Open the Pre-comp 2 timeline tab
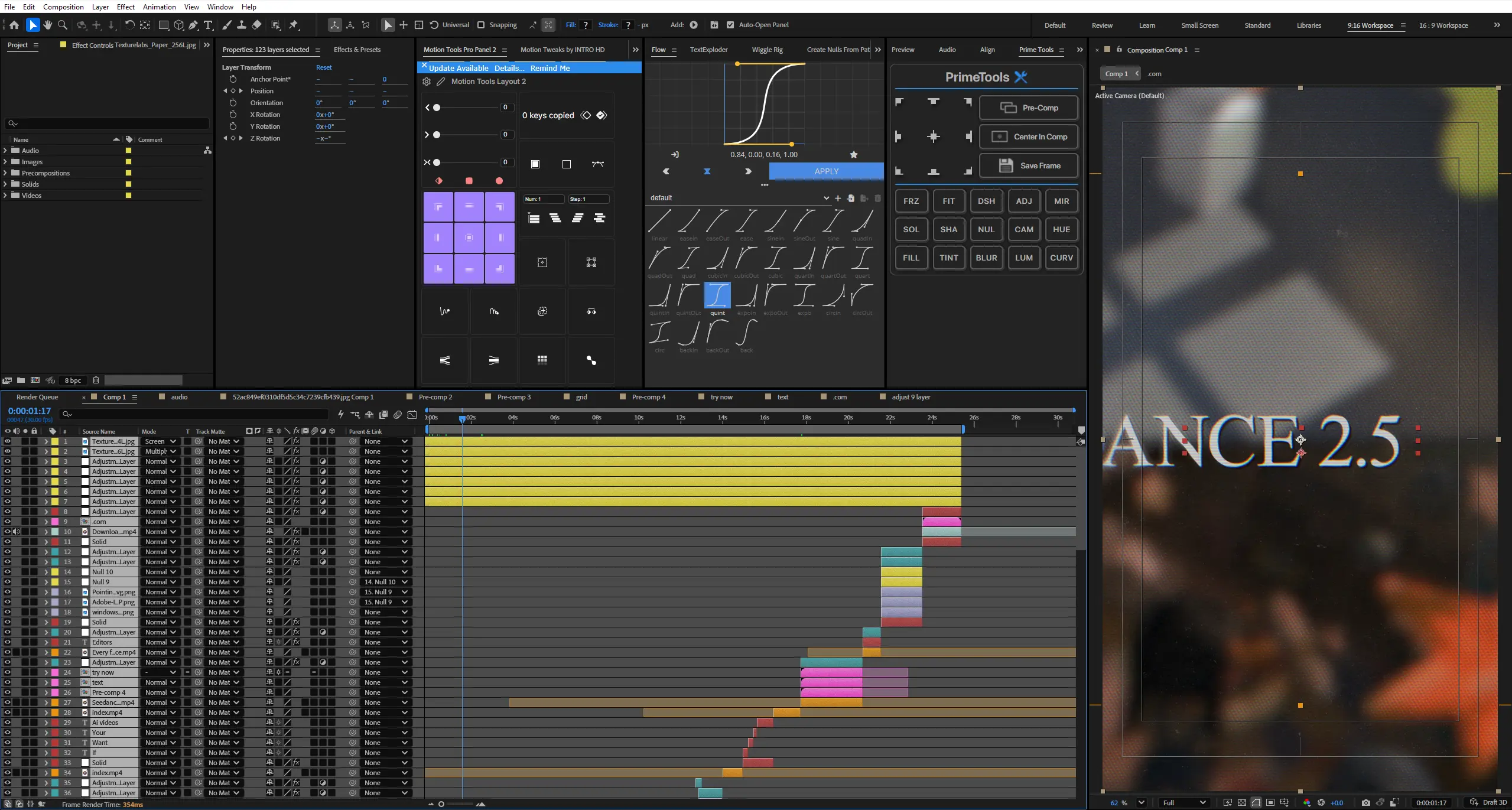1512x810 pixels. (435, 397)
